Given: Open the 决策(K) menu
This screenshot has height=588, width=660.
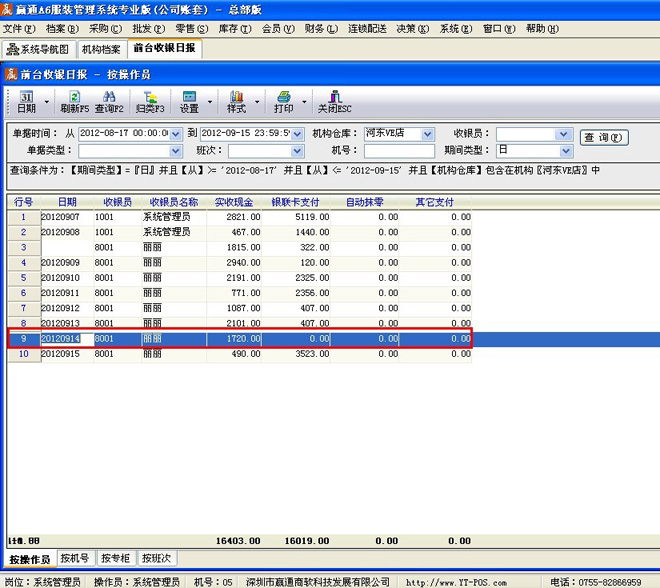Looking at the screenshot, I should [412, 29].
